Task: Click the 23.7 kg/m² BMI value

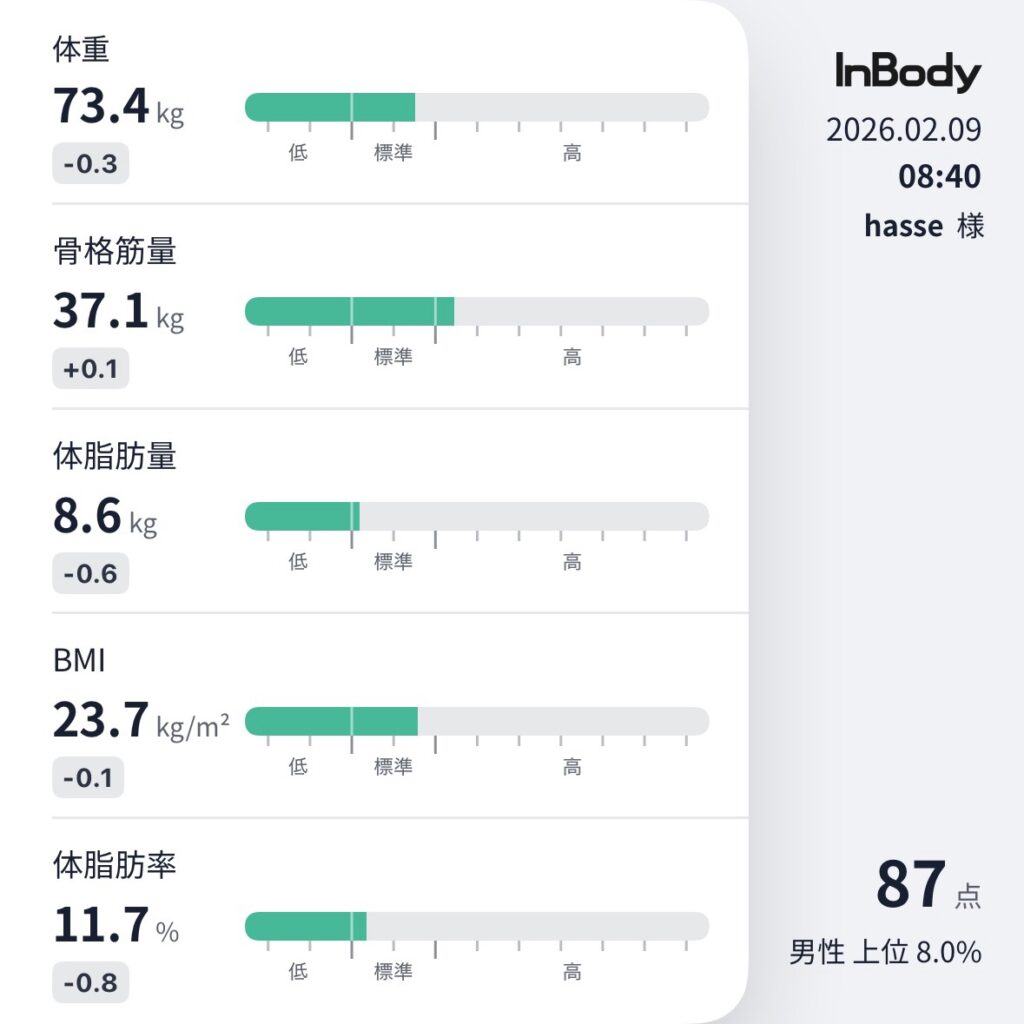Action: 140,721
